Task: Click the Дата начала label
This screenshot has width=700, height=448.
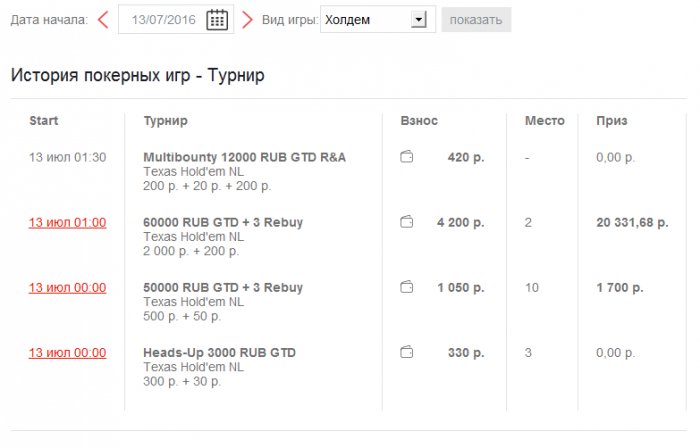Action: (49, 20)
